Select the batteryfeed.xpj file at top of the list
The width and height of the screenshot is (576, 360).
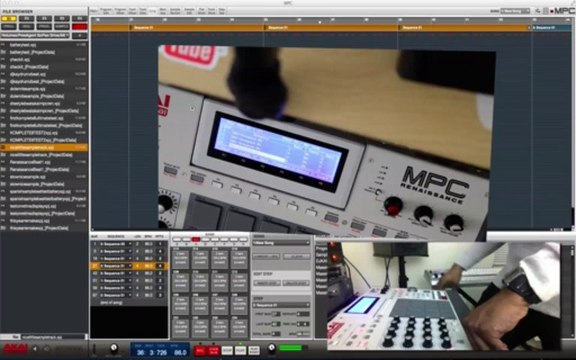[44, 45]
